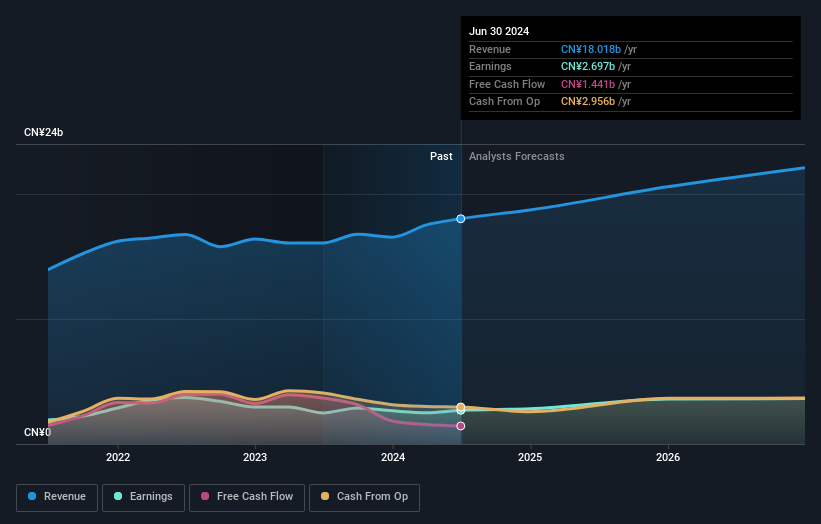Click the CN¥24b y-axis label
The height and width of the screenshot is (524, 821).
[43, 132]
